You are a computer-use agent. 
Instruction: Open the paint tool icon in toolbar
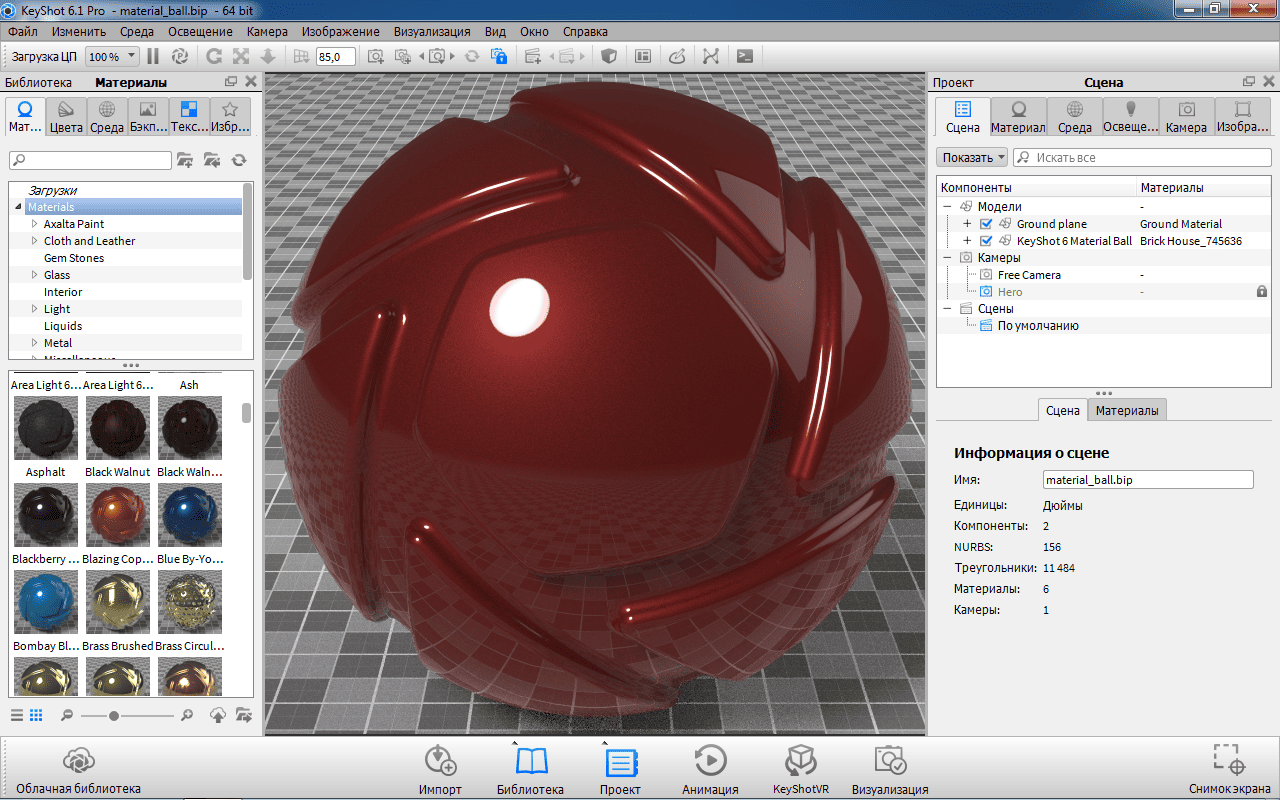[677, 56]
